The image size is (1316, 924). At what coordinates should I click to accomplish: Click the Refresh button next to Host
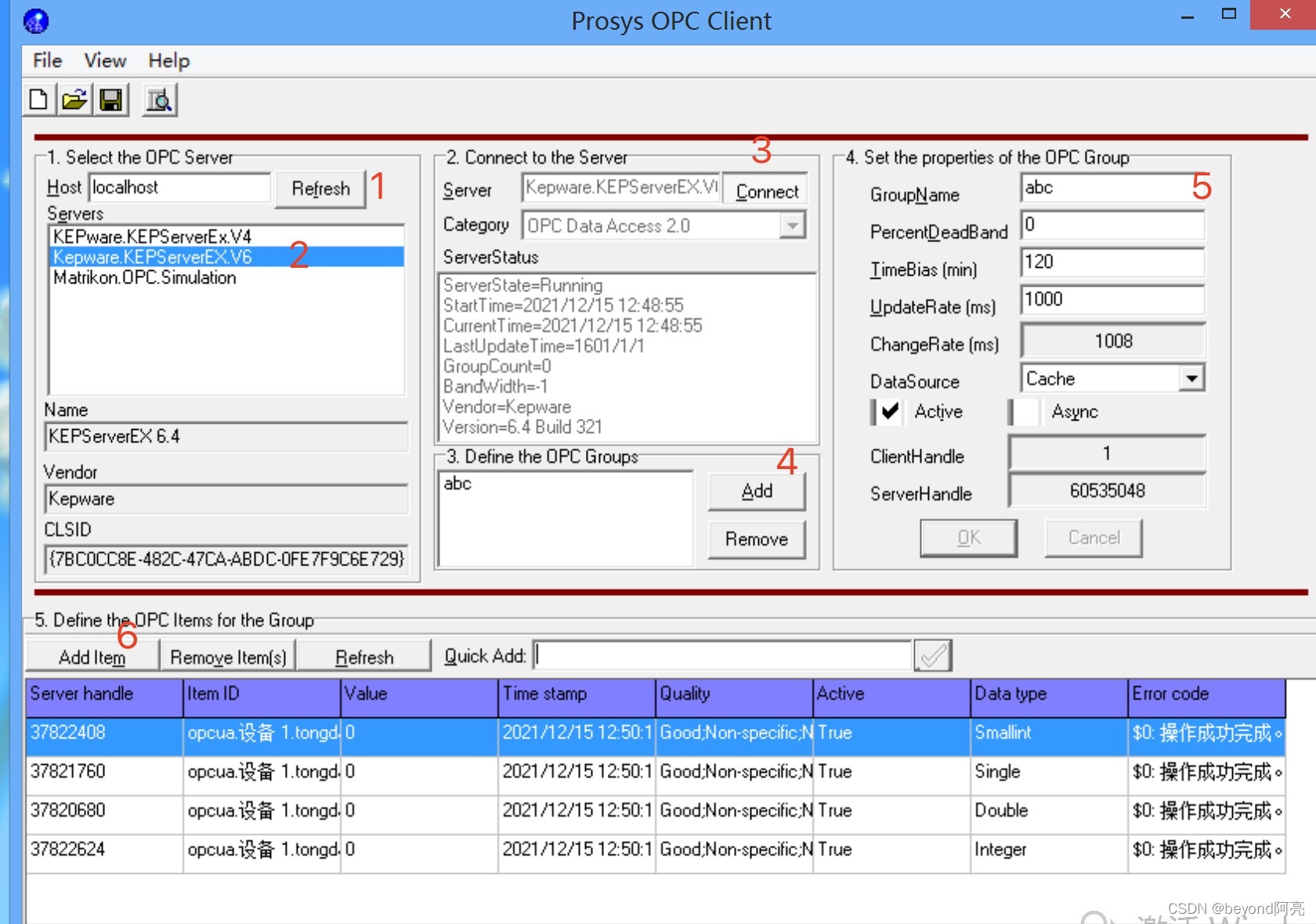click(x=320, y=189)
